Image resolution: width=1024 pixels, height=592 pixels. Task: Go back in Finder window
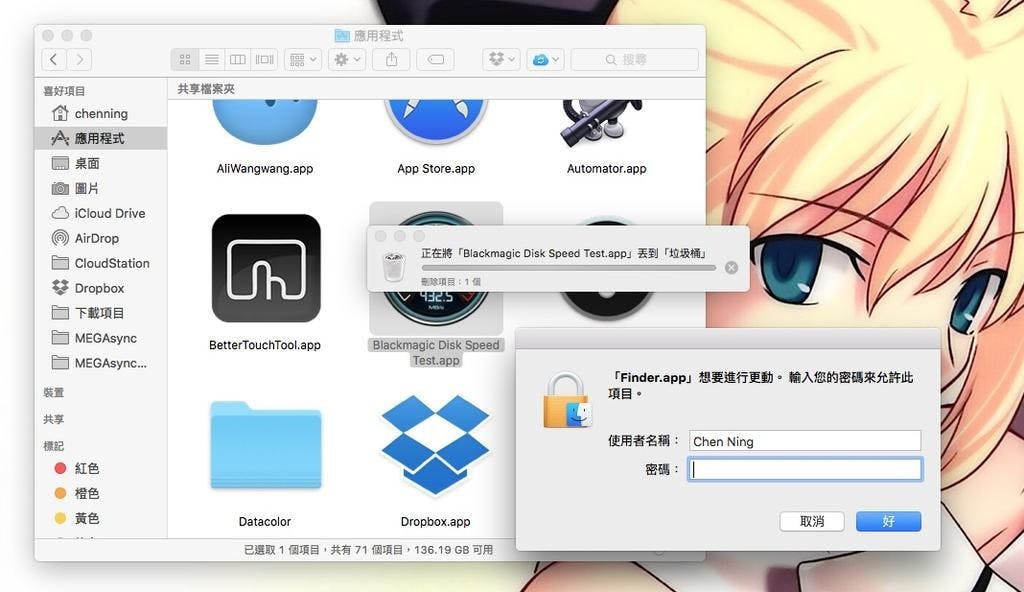pos(54,59)
